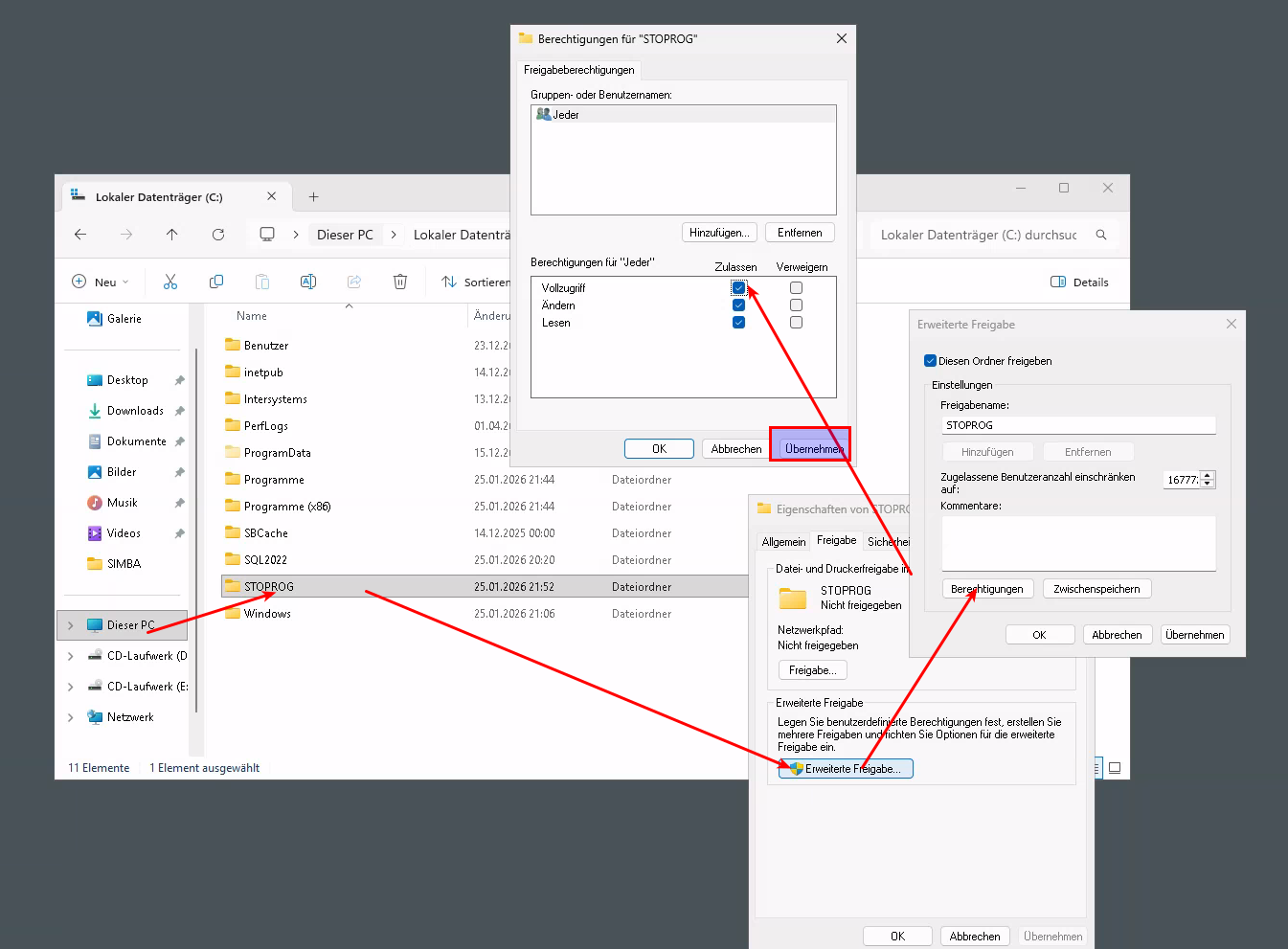The width and height of the screenshot is (1288, 949).
Task: Switch to the Allgemein tab
Action: click(783, 542)
